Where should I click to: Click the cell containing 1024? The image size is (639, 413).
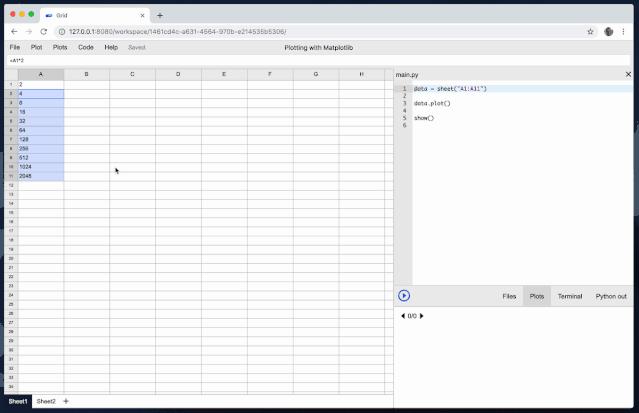[x=41, y=167]
